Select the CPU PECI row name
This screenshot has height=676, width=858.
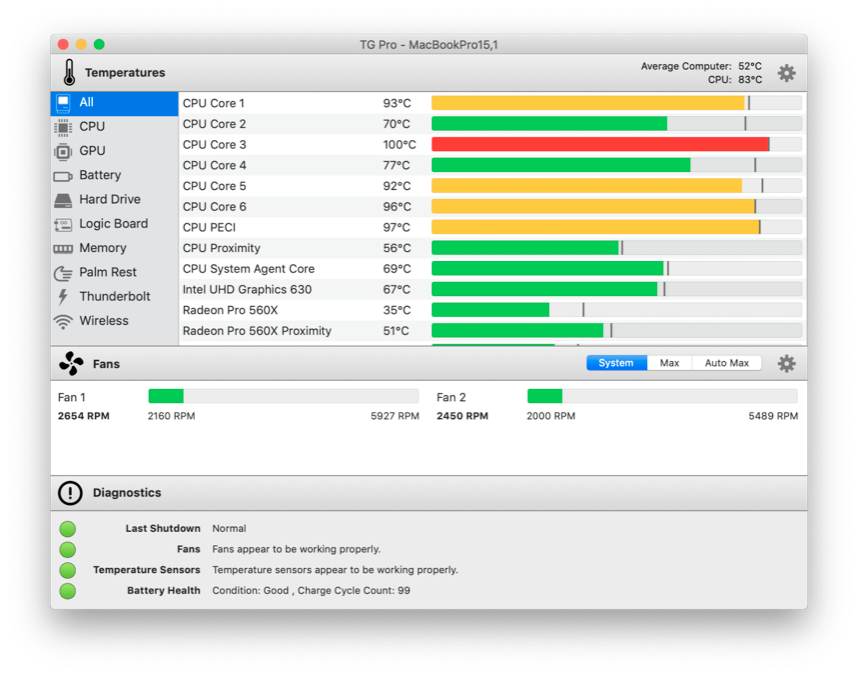[209, 227]
